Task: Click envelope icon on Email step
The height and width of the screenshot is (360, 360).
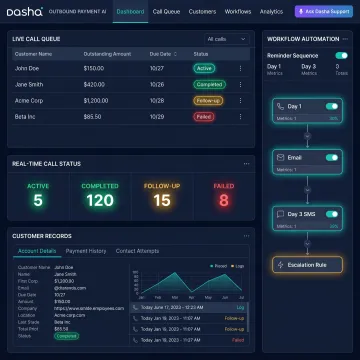Action: coord(280,157)
